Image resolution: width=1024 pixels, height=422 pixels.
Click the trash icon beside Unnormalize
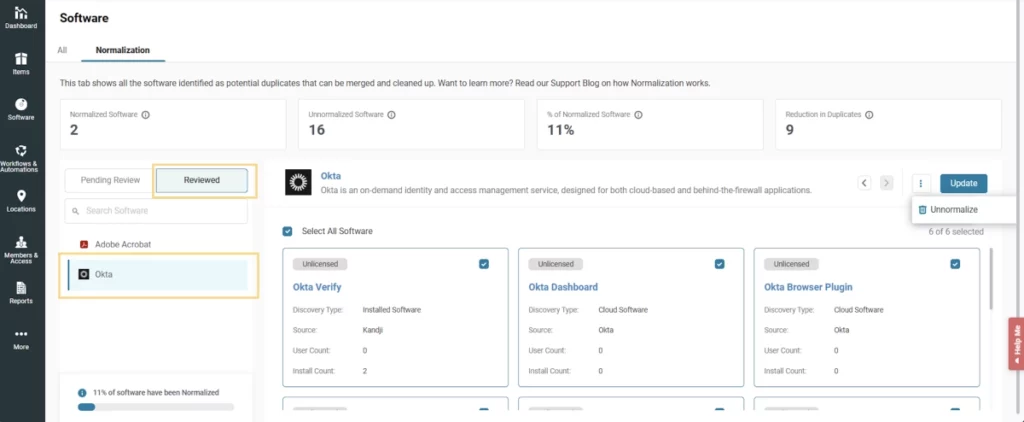(x=921, y=210)
